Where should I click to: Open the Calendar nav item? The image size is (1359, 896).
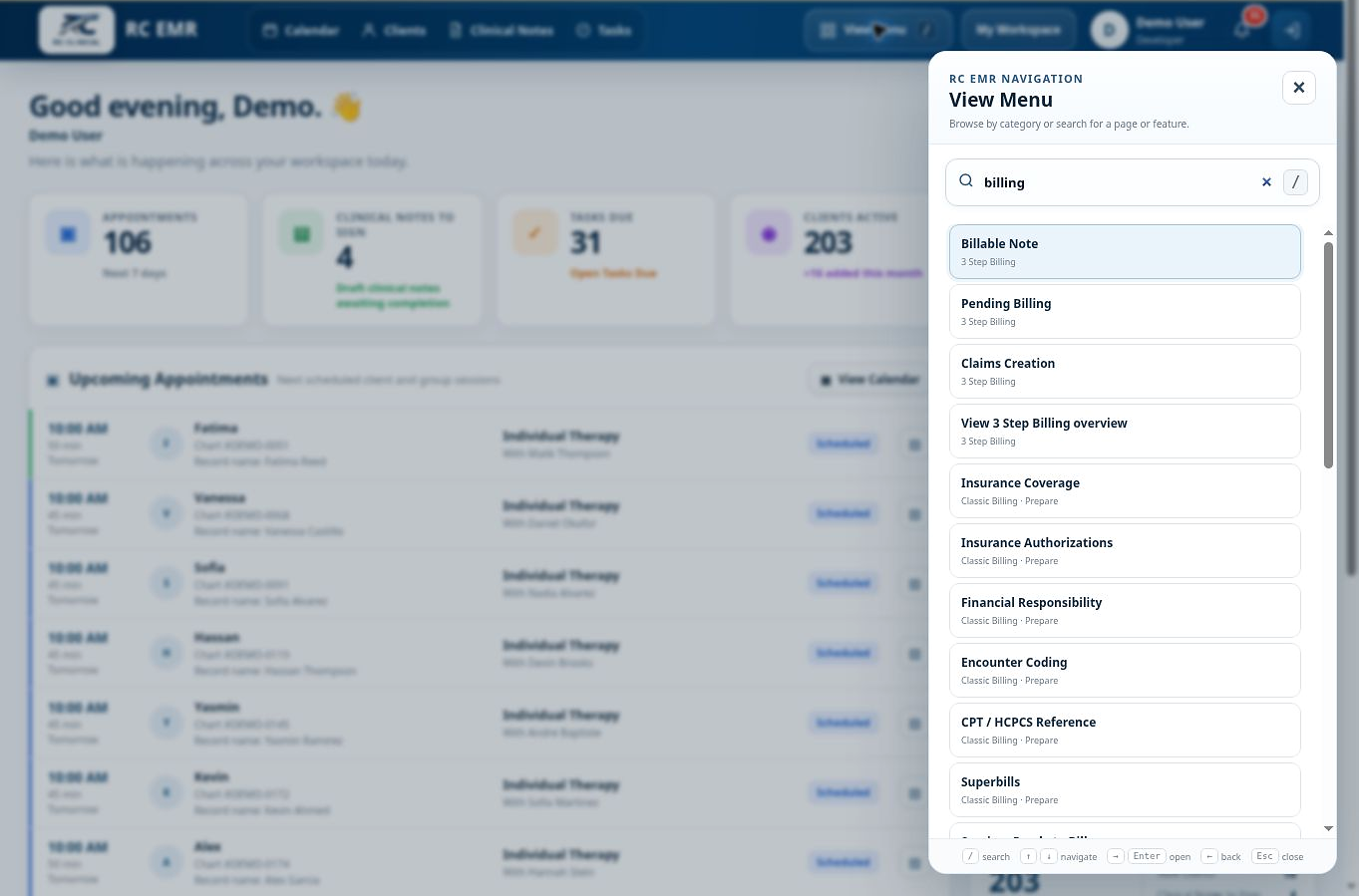pyautogui.click(x=301, y=30)
